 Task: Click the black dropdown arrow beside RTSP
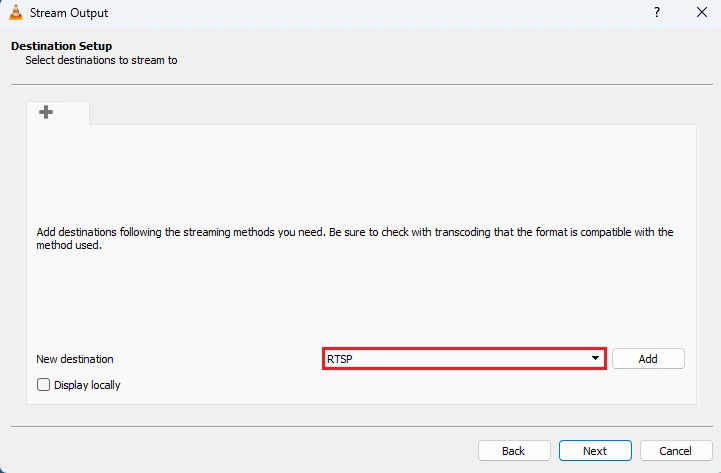595,358
